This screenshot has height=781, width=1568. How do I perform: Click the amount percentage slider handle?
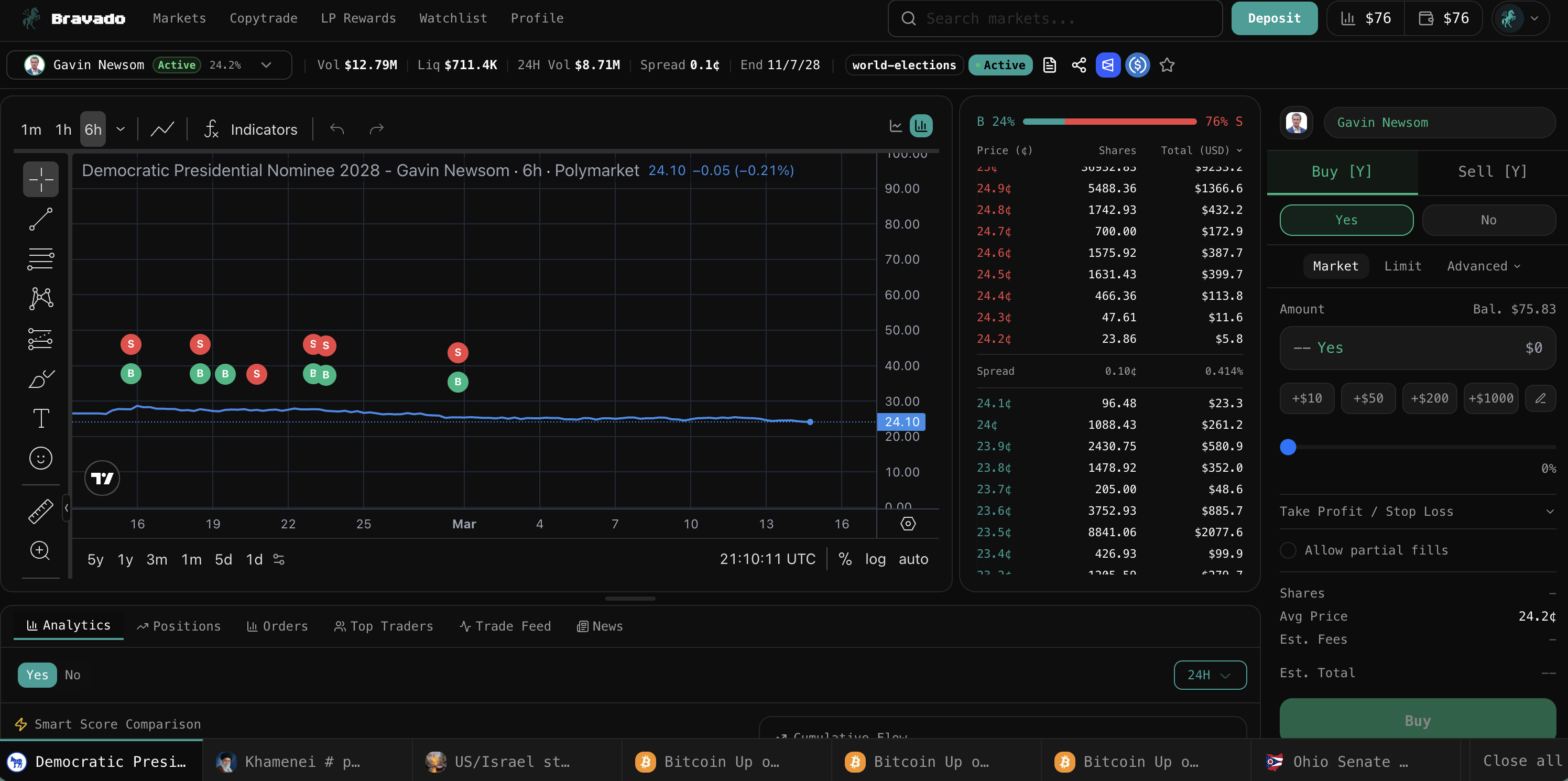click(x=1288, y=448)
